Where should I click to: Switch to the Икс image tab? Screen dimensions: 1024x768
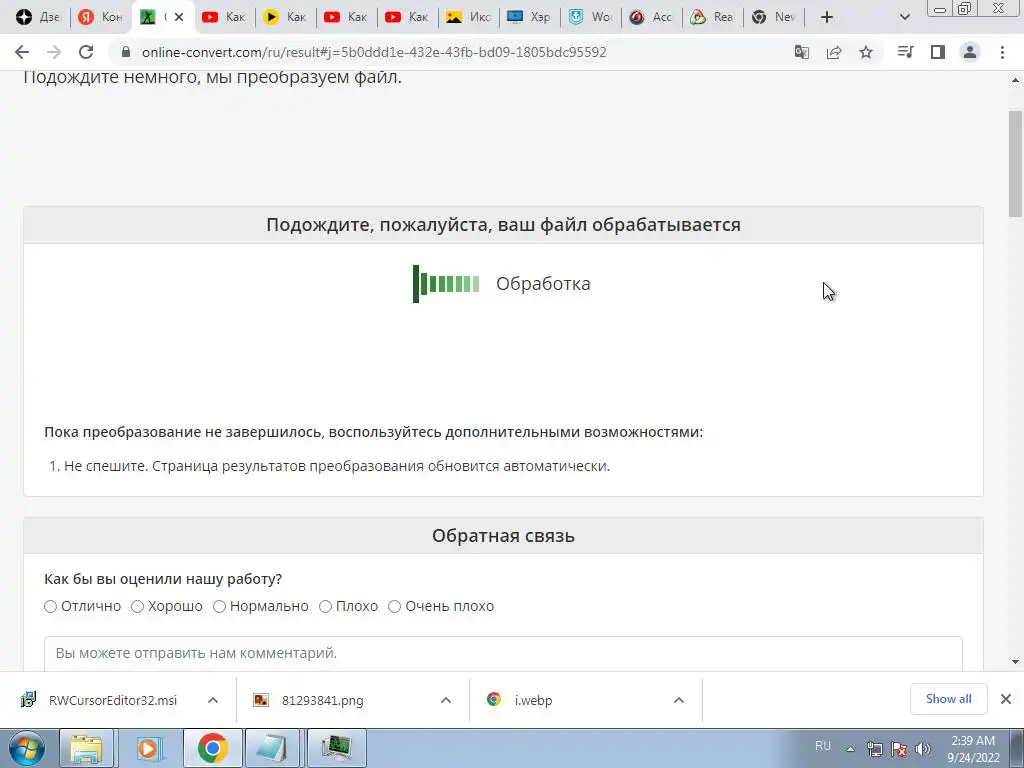(468, 17)
